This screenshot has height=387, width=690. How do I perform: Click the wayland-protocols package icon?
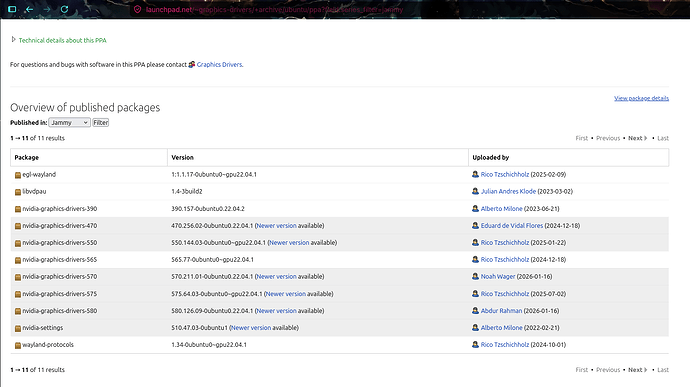tap(18, 345)
